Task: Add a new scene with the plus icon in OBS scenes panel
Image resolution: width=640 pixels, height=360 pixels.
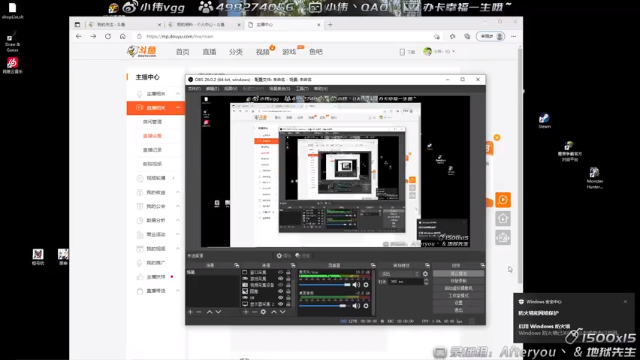Action: pos(190,312)
